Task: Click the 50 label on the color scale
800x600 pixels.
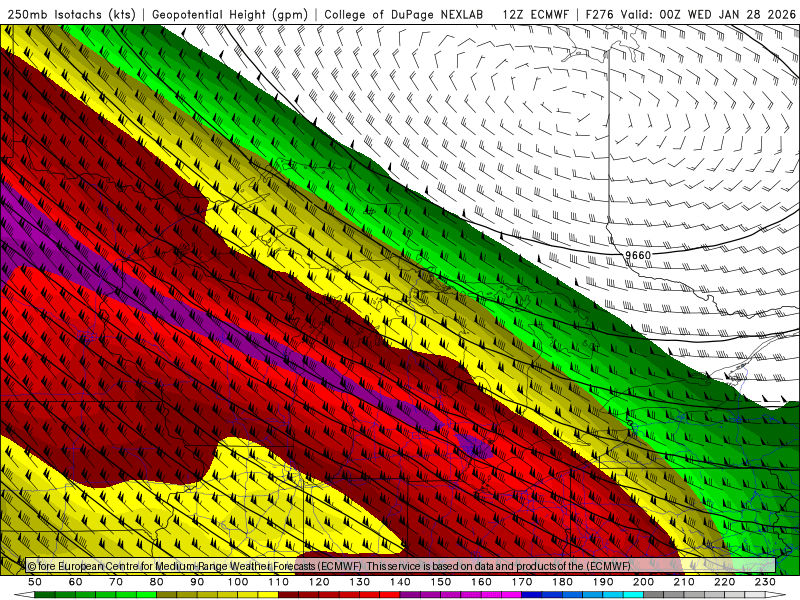Action: click(35, 582)
